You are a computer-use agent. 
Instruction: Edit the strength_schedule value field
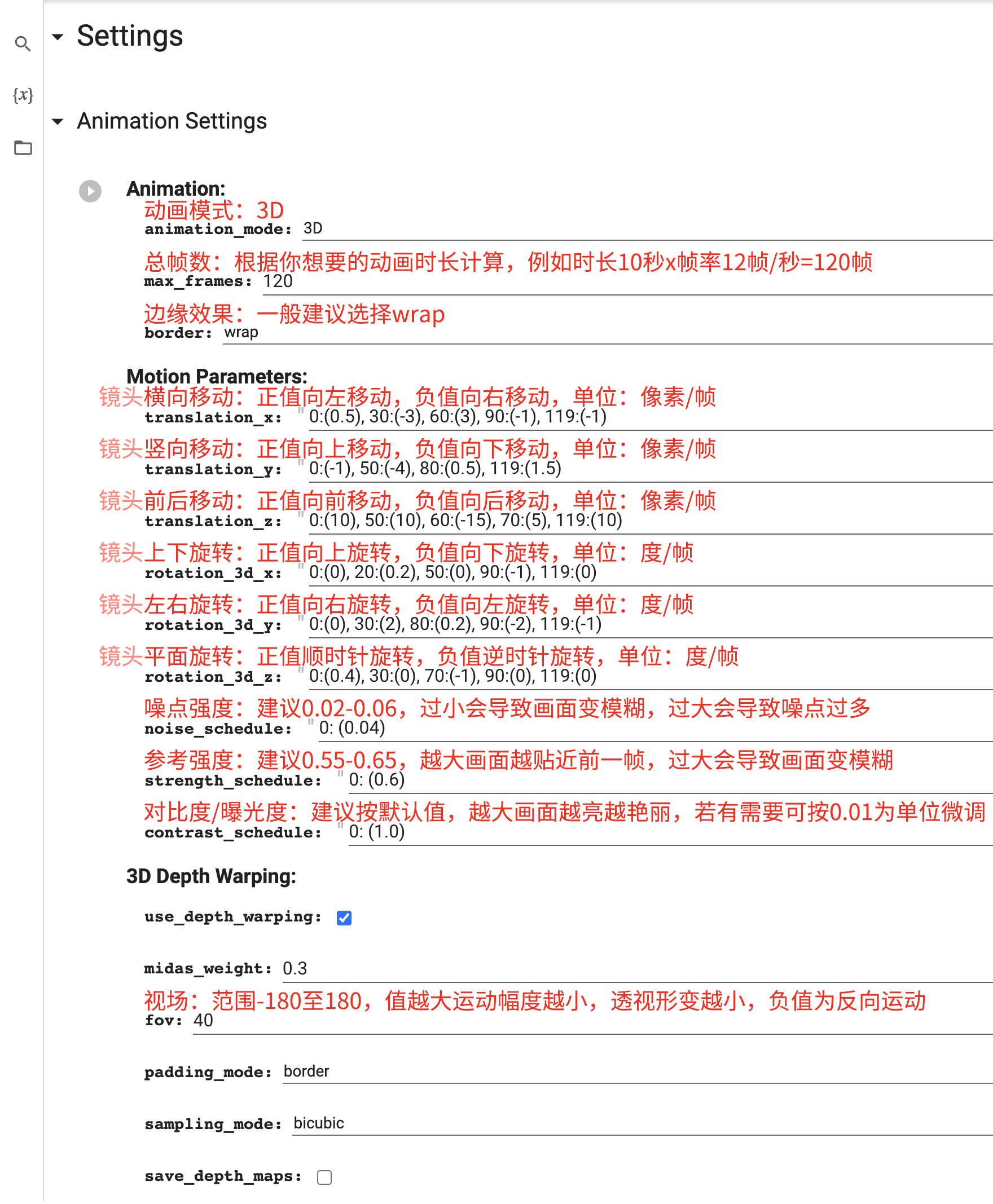click(670, 782)
